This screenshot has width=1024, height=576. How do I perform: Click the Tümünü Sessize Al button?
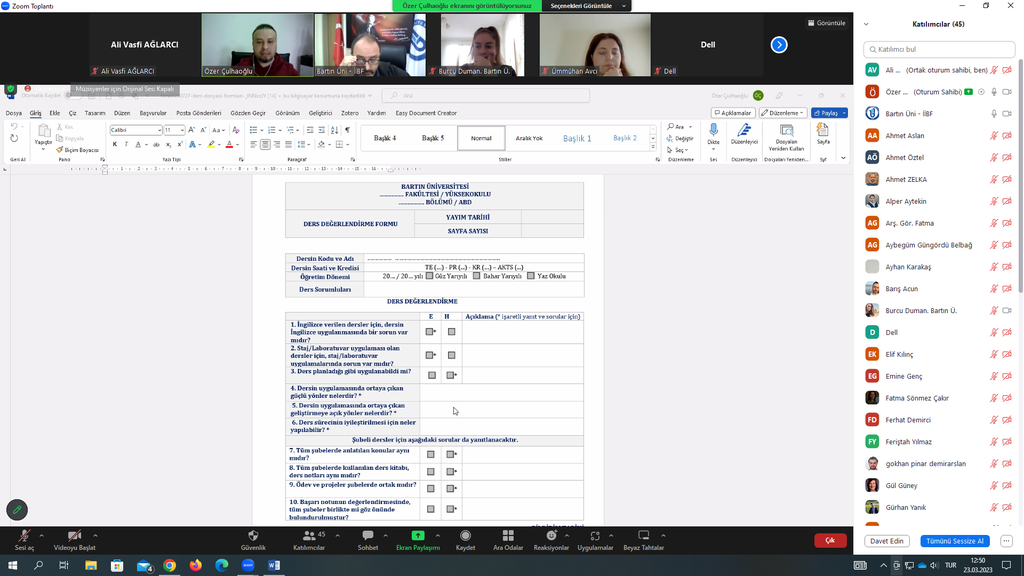(x=954, y=541)
